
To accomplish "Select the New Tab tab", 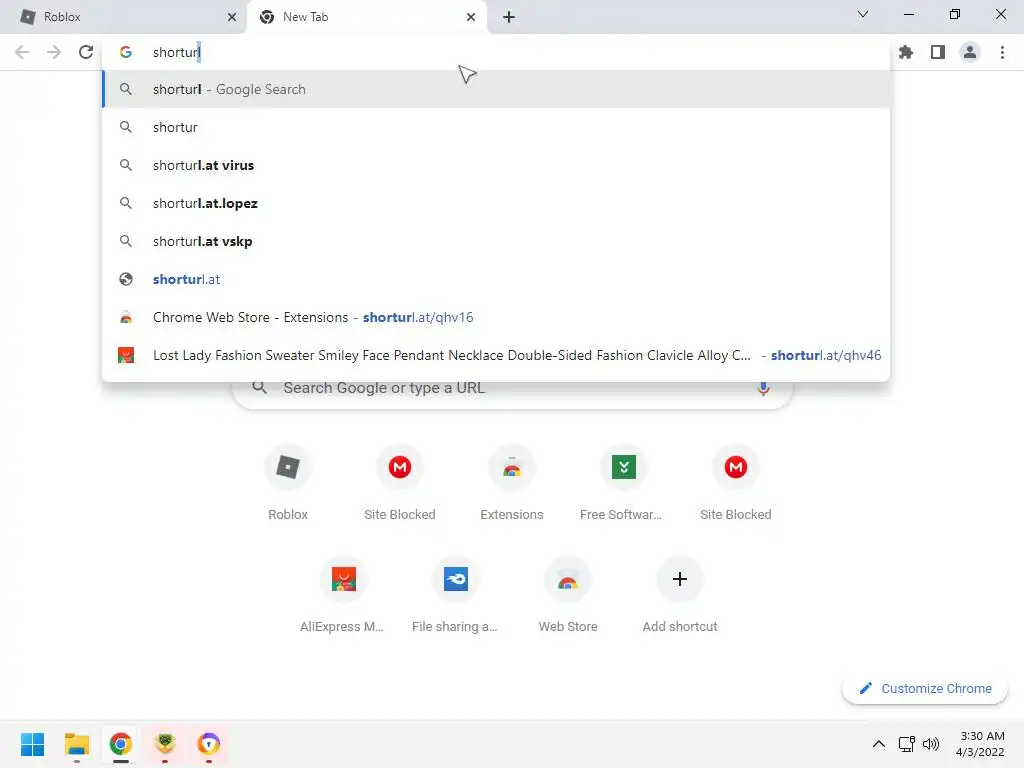I will [x=367, y=17].
